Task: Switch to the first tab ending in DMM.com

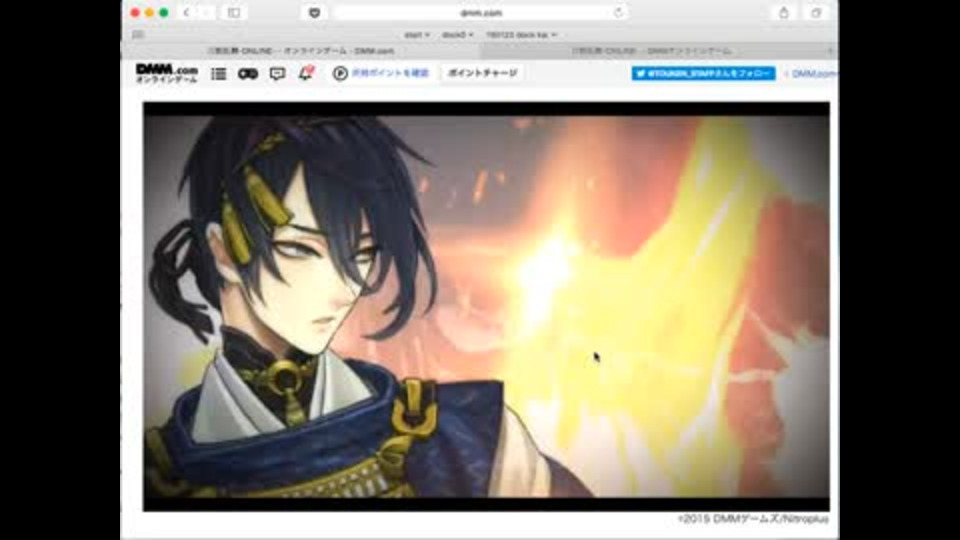Action: pos(301,51)
